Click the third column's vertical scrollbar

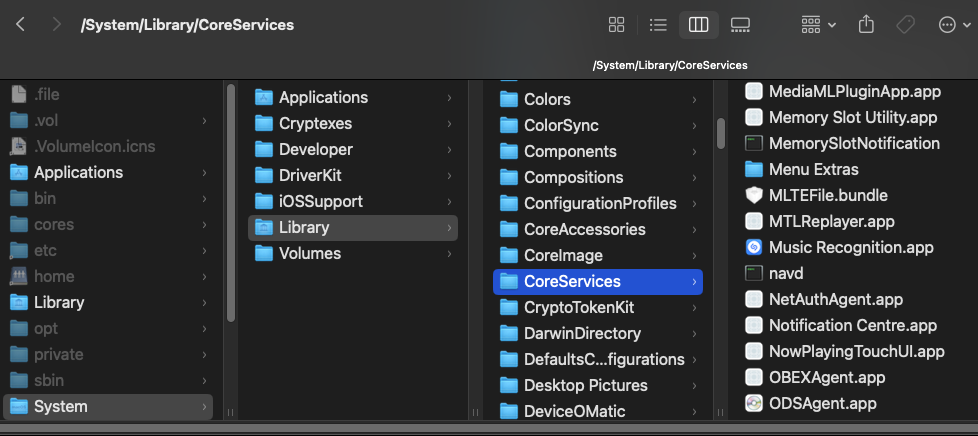pos(720,133)
